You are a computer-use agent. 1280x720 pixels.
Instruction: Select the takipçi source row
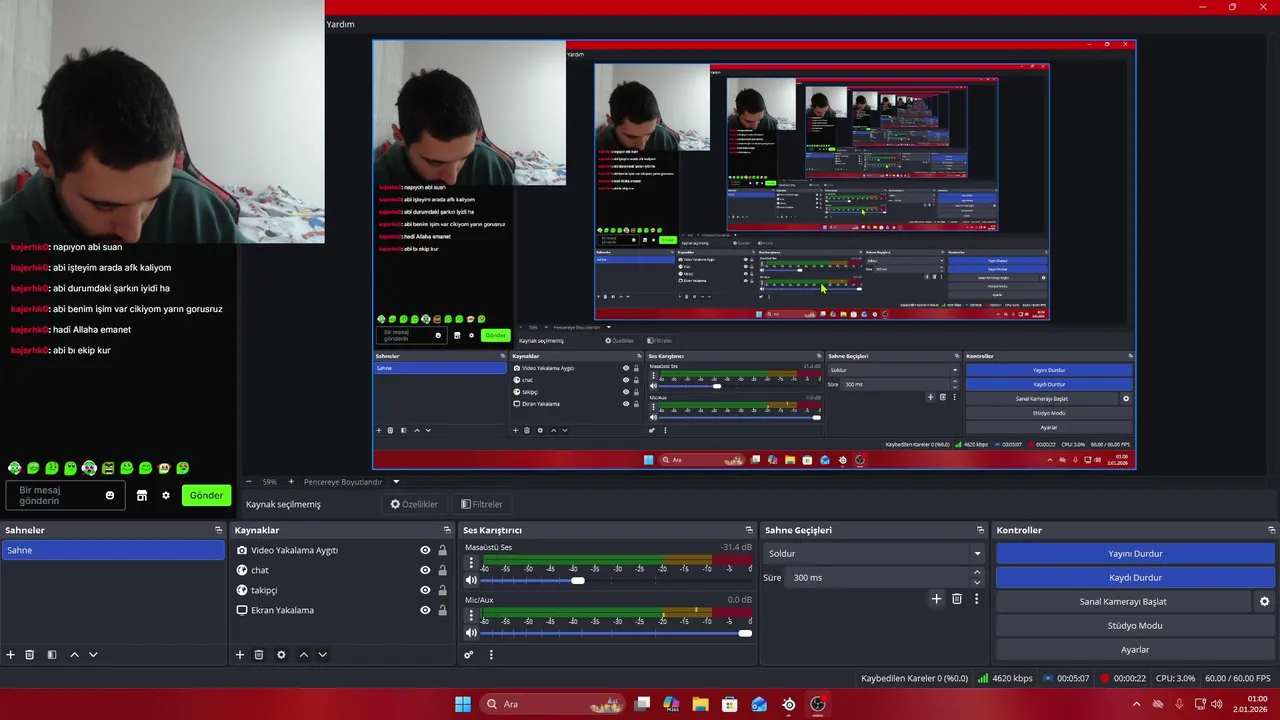pyautogui.click(x=340, y=590)
